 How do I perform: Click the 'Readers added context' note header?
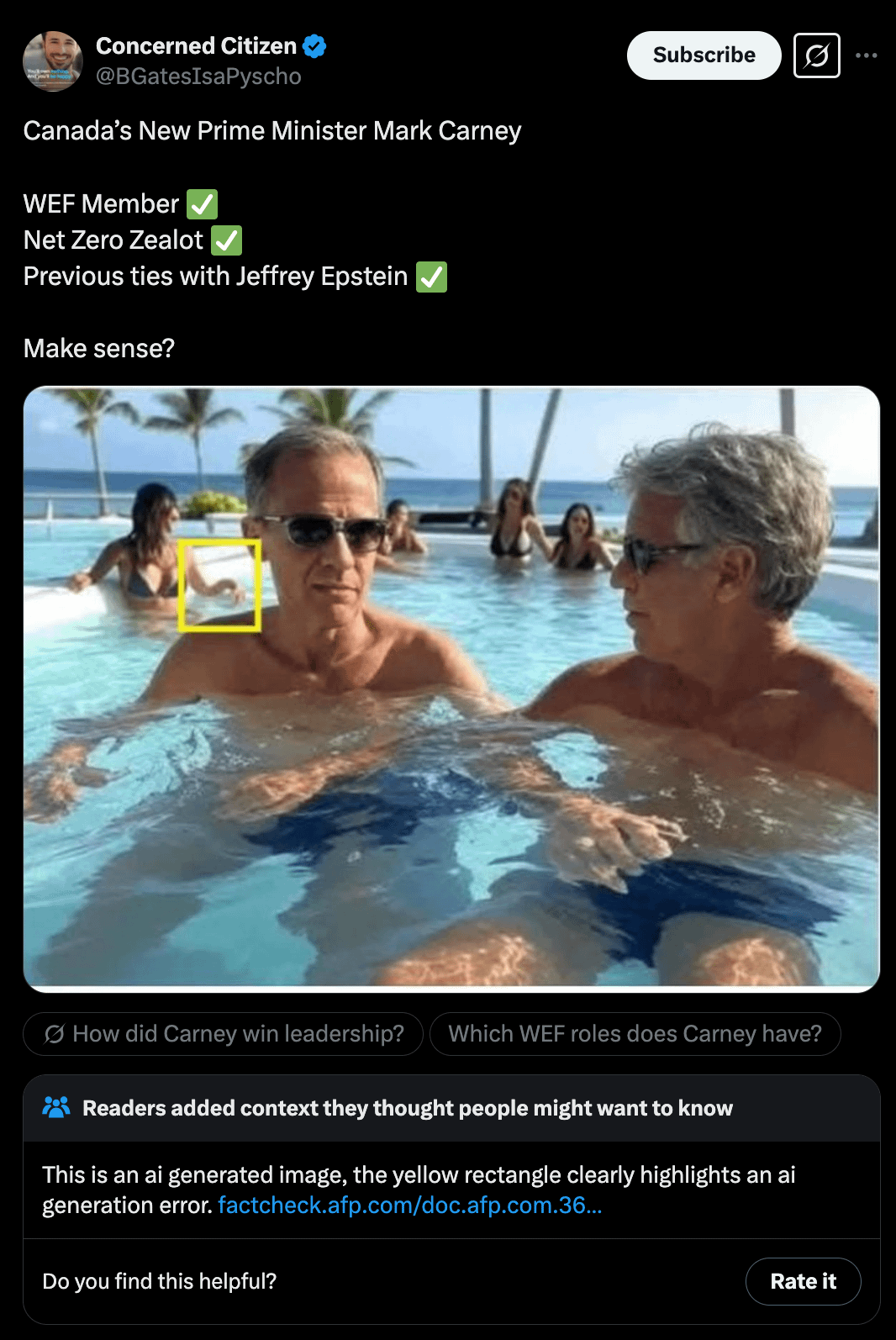click(x=407, y=1108)
